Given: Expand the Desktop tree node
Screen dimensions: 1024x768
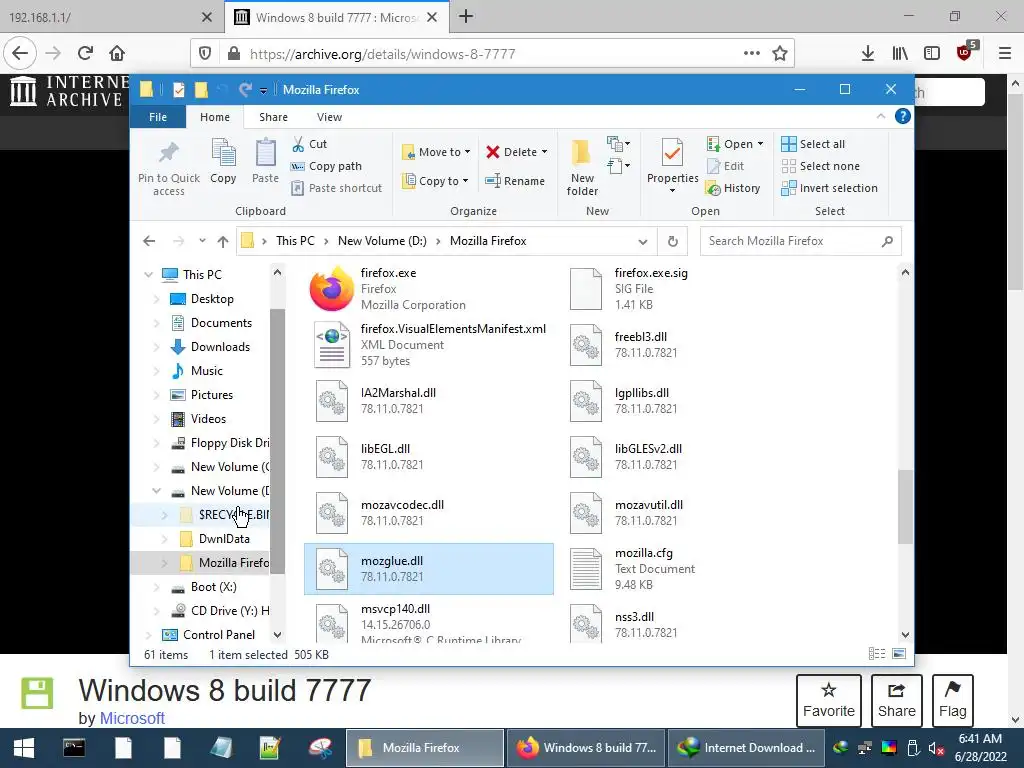Looking at the screenshot, I should click(x=156, y=298).
